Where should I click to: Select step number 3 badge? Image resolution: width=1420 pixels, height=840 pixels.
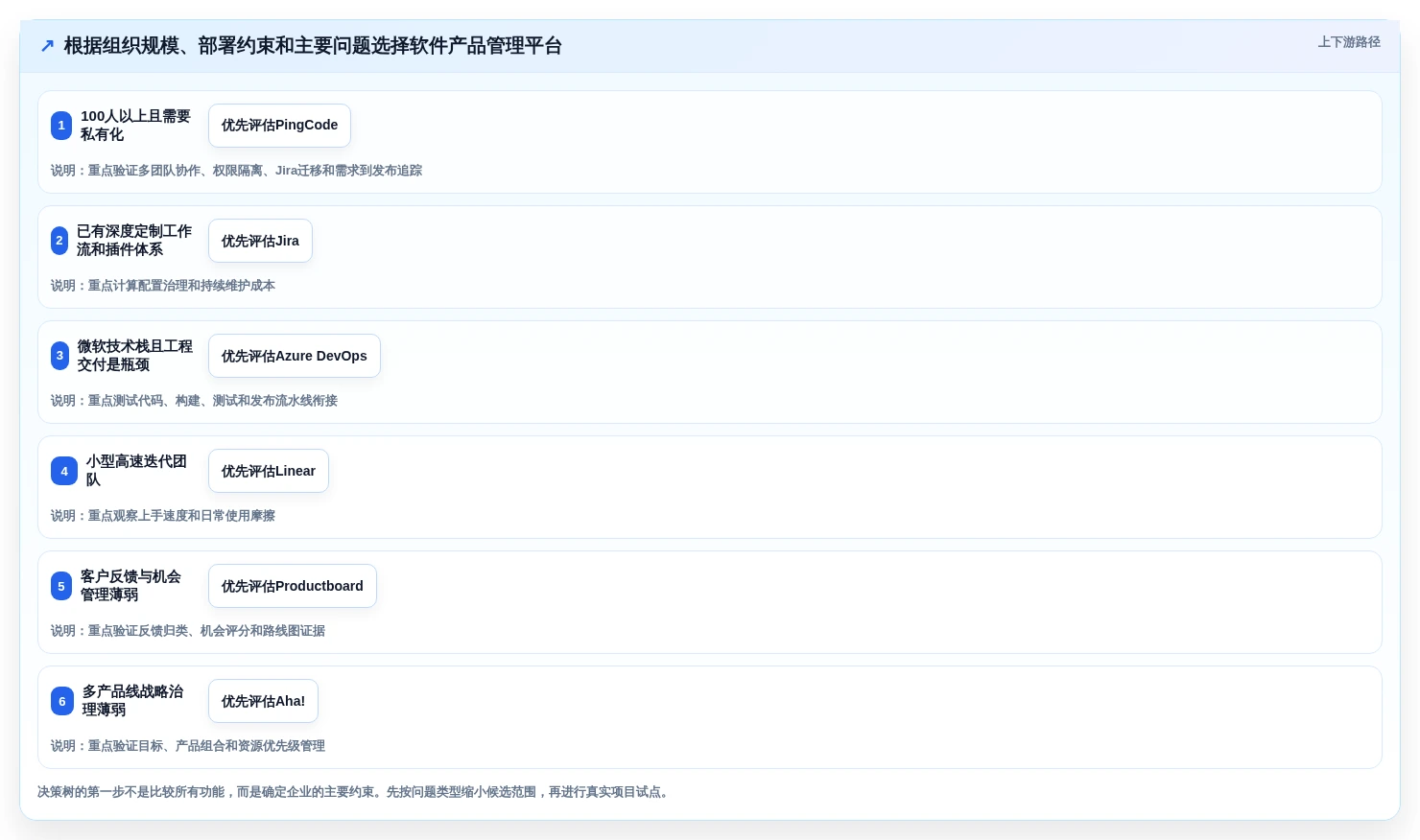point(59,356)
